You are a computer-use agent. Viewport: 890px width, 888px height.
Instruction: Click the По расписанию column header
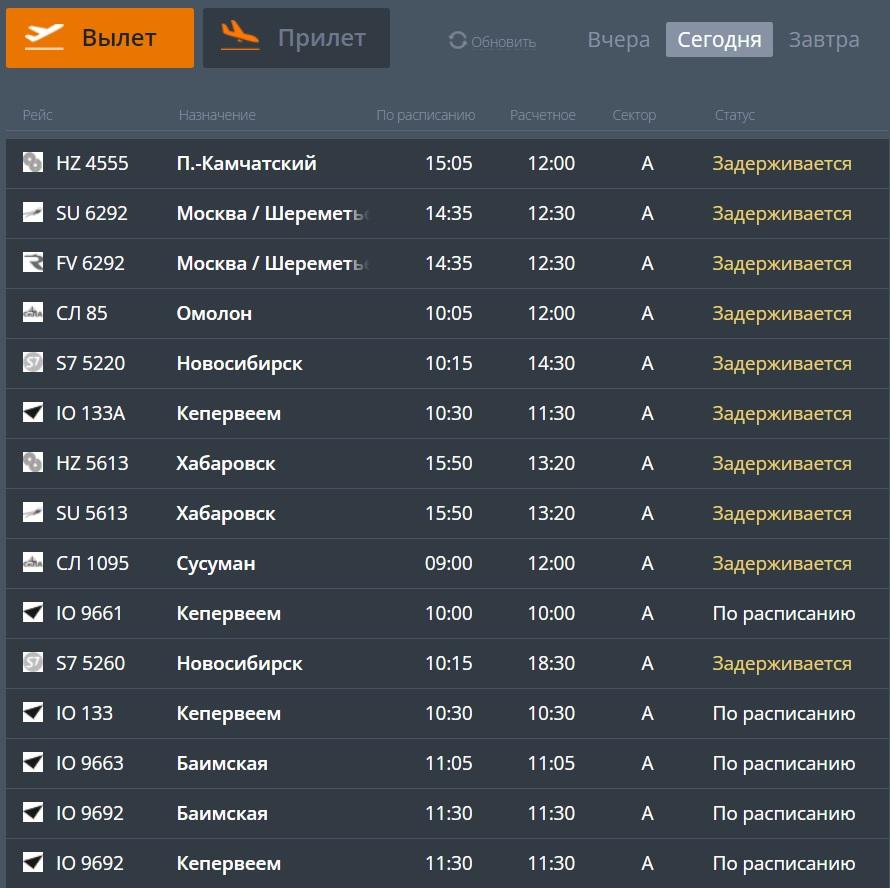tap(425, 115)
